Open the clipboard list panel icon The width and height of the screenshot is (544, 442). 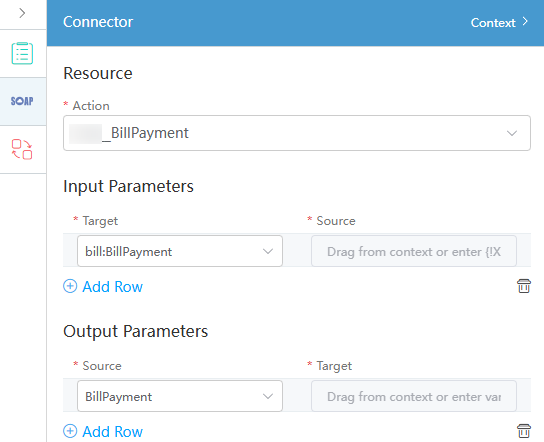(22, 53)
